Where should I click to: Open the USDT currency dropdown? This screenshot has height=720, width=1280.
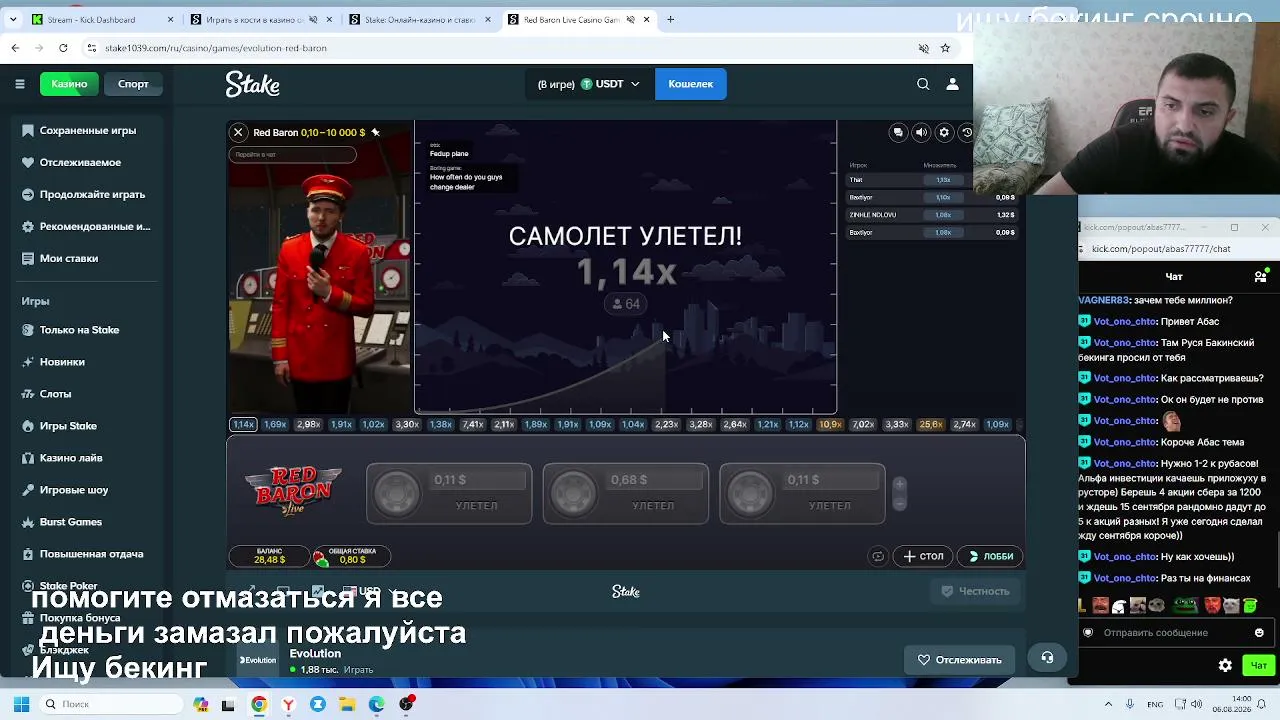(x=589, y=84)
